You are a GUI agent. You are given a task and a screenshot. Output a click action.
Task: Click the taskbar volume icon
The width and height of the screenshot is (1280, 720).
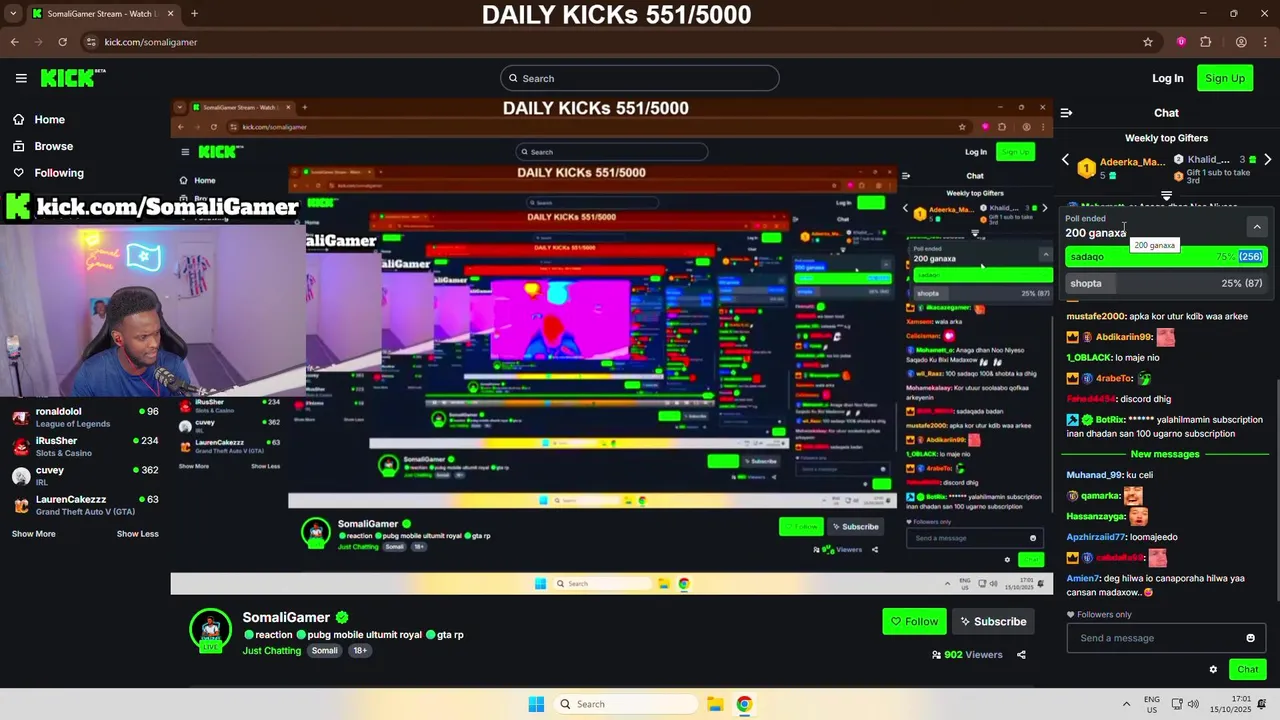pyautogui.click(x=1194, y=704)
